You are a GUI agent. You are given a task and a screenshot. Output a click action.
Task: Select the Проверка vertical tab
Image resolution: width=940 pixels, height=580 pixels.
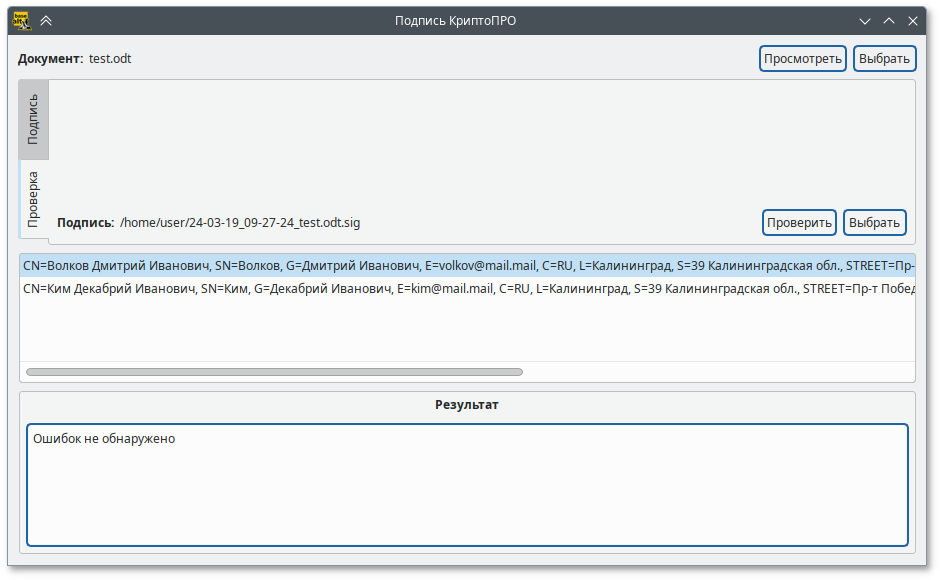tap(34, 200)
